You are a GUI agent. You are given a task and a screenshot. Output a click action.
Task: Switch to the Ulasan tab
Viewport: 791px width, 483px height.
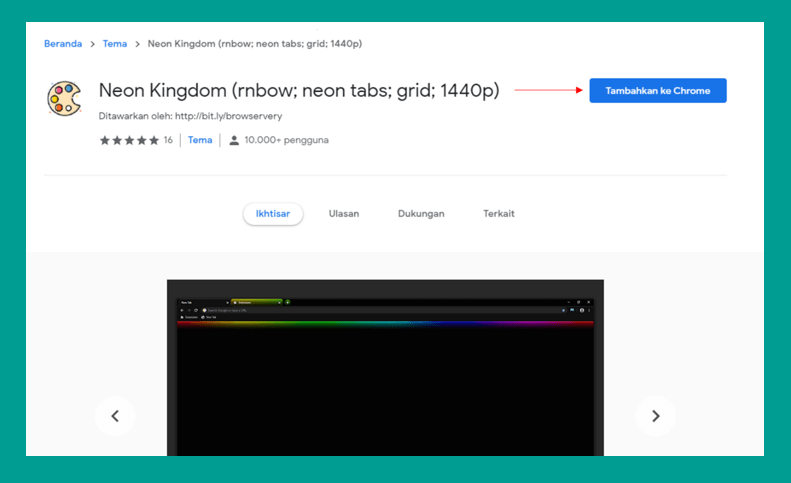[x=344, y=213]
